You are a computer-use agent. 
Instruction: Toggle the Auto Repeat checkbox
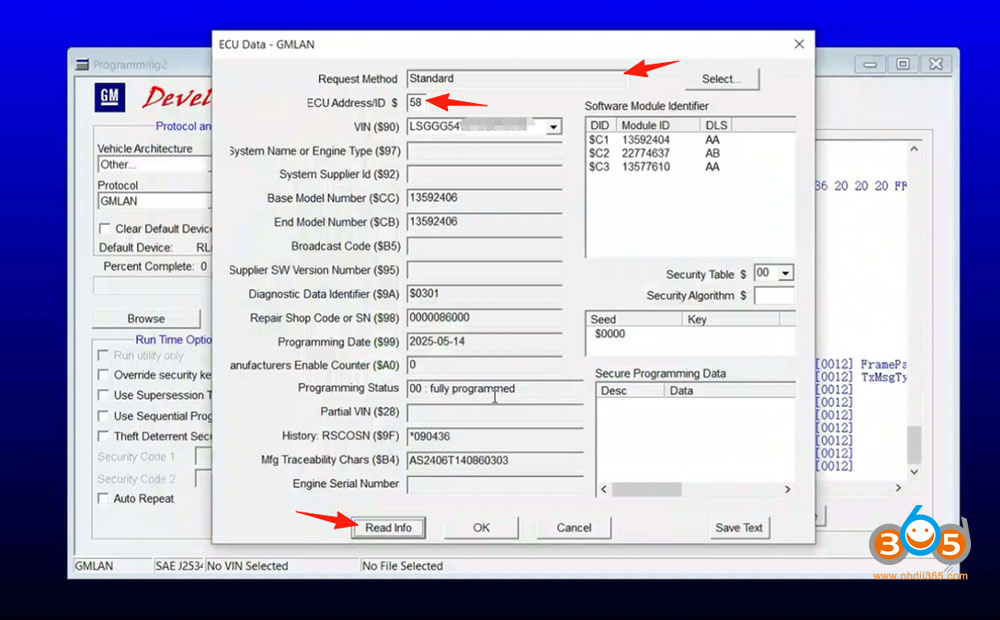click(103, 498)
